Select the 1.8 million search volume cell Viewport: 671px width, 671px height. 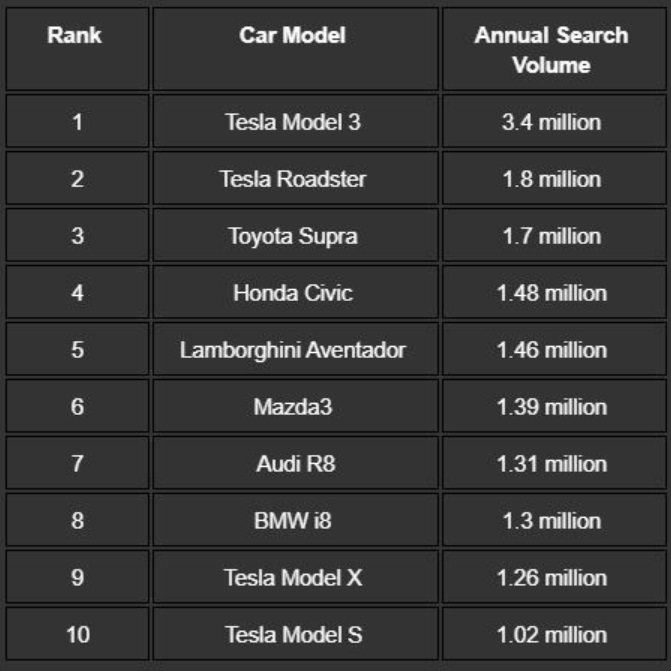(x=551, y=179)
